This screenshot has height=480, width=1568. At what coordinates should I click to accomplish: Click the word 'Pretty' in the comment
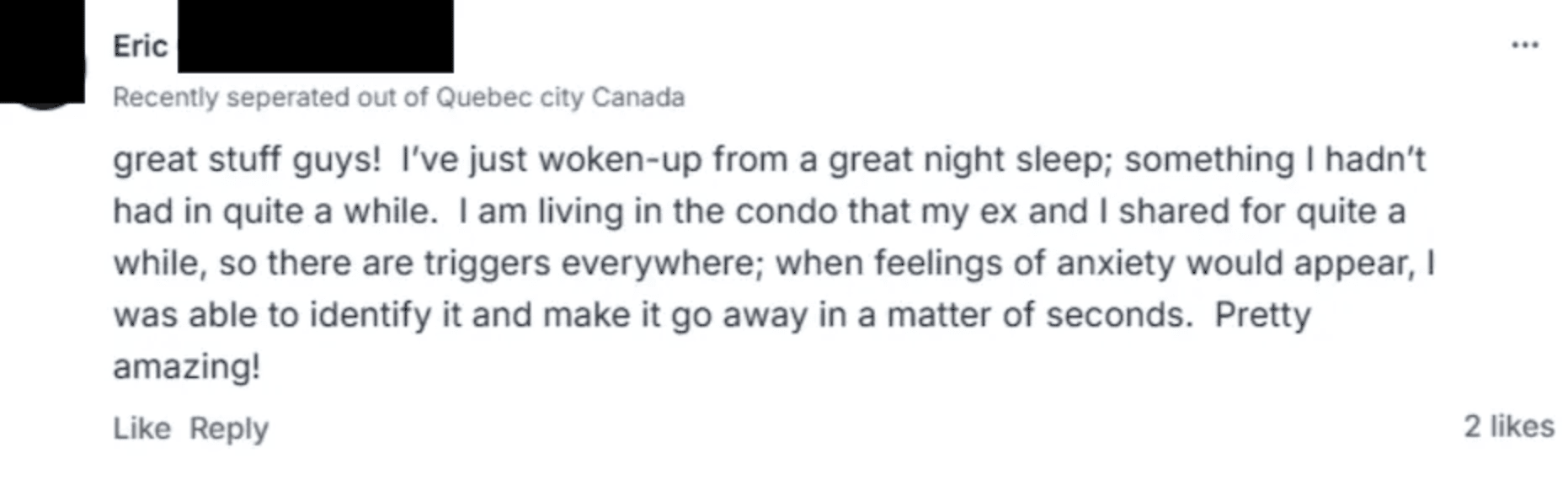point(1262,315)
